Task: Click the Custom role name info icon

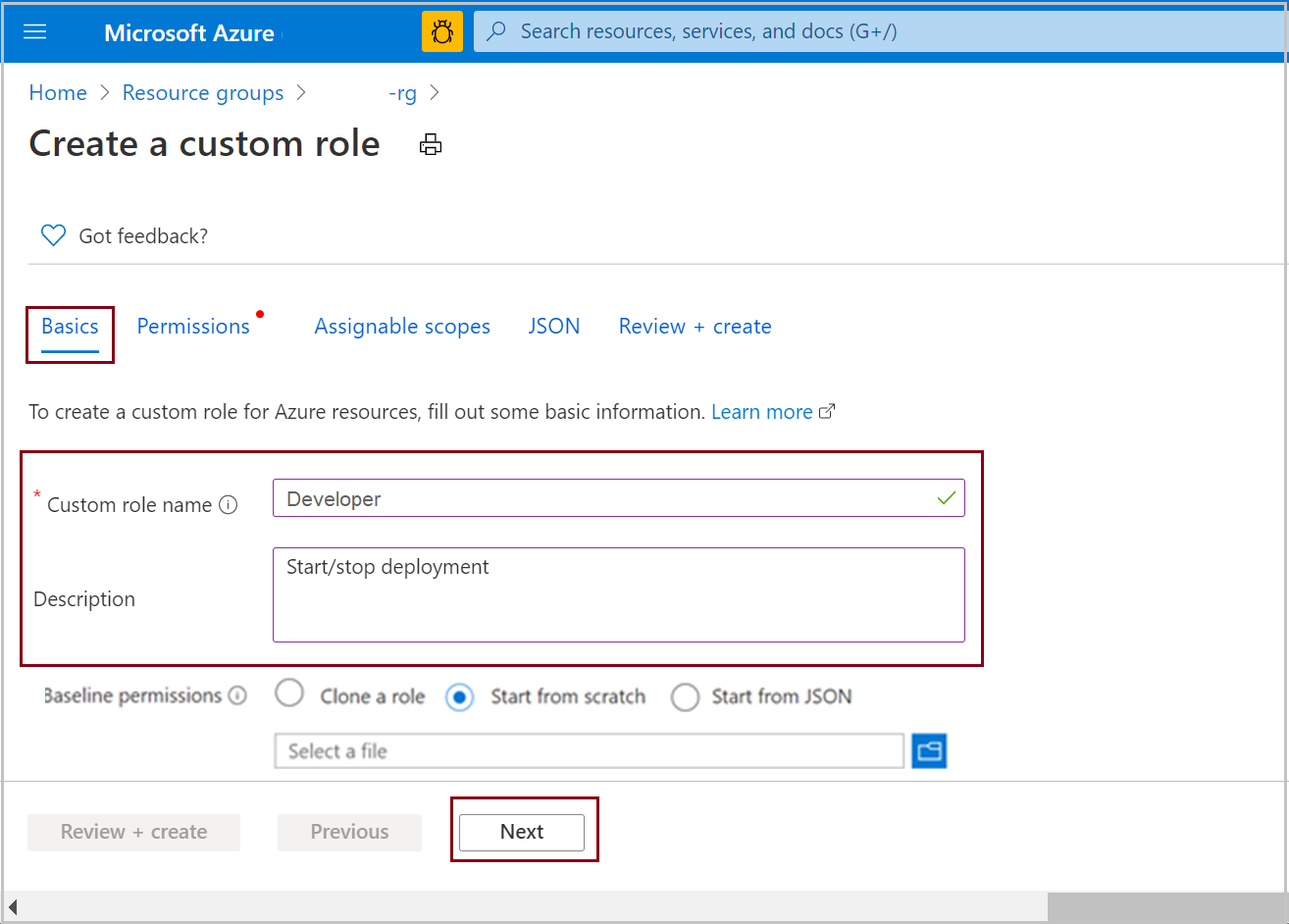Action: coord(229,505)
